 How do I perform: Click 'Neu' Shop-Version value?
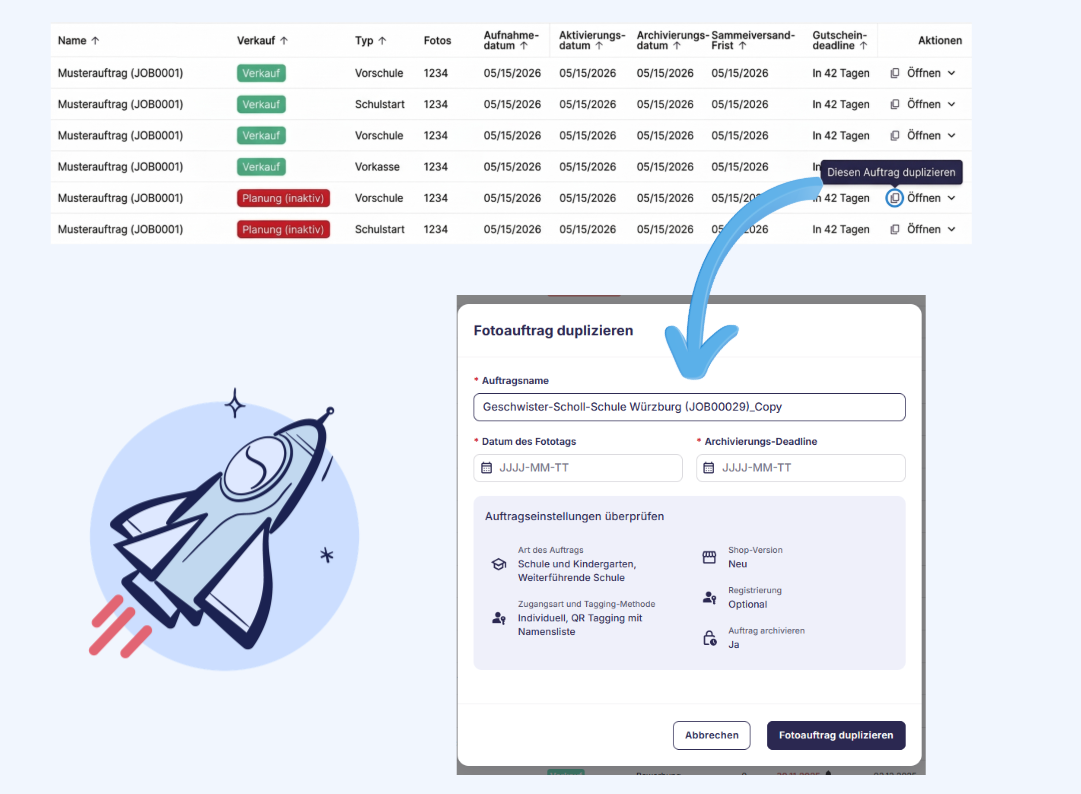tap(738, 564)
